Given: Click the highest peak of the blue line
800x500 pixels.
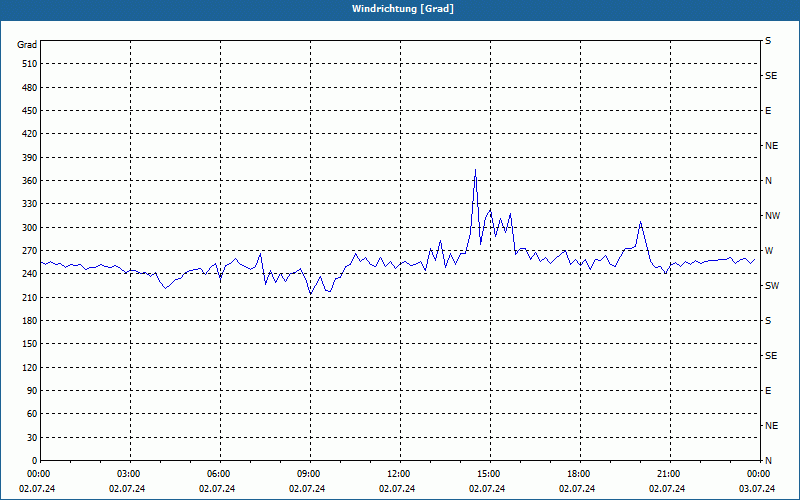Looking at the screenshot, I should pos(476,170).
